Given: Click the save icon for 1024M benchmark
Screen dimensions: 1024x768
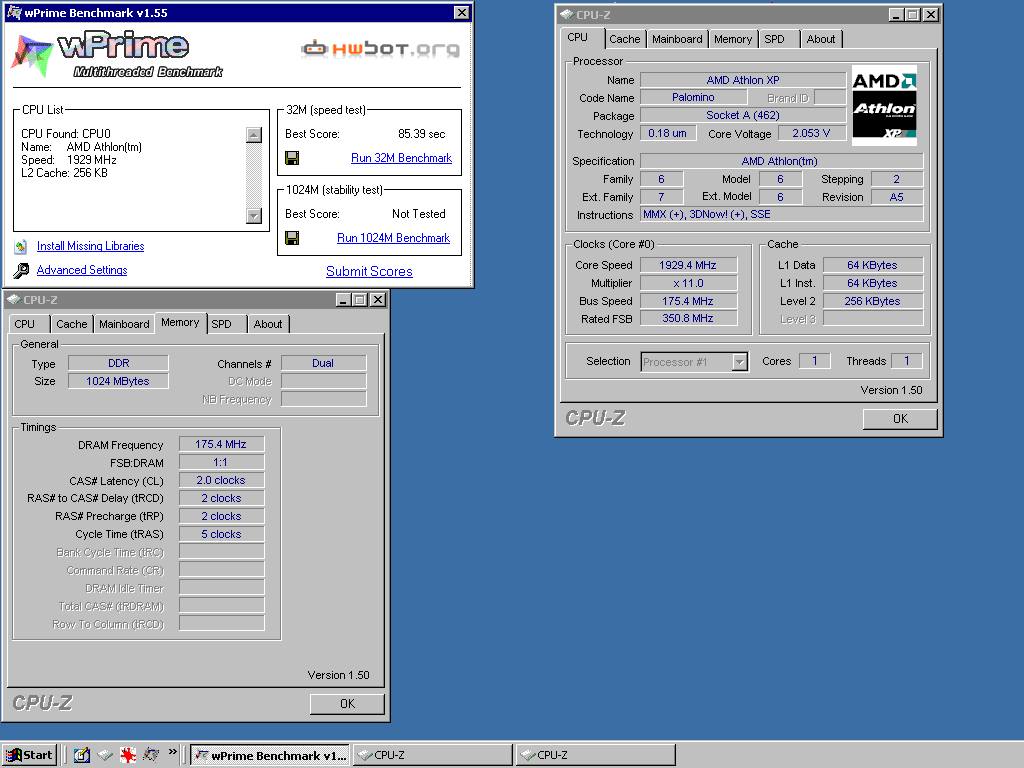Looking at the screenshot, I should pyautogui.click(x=292, y=238).
